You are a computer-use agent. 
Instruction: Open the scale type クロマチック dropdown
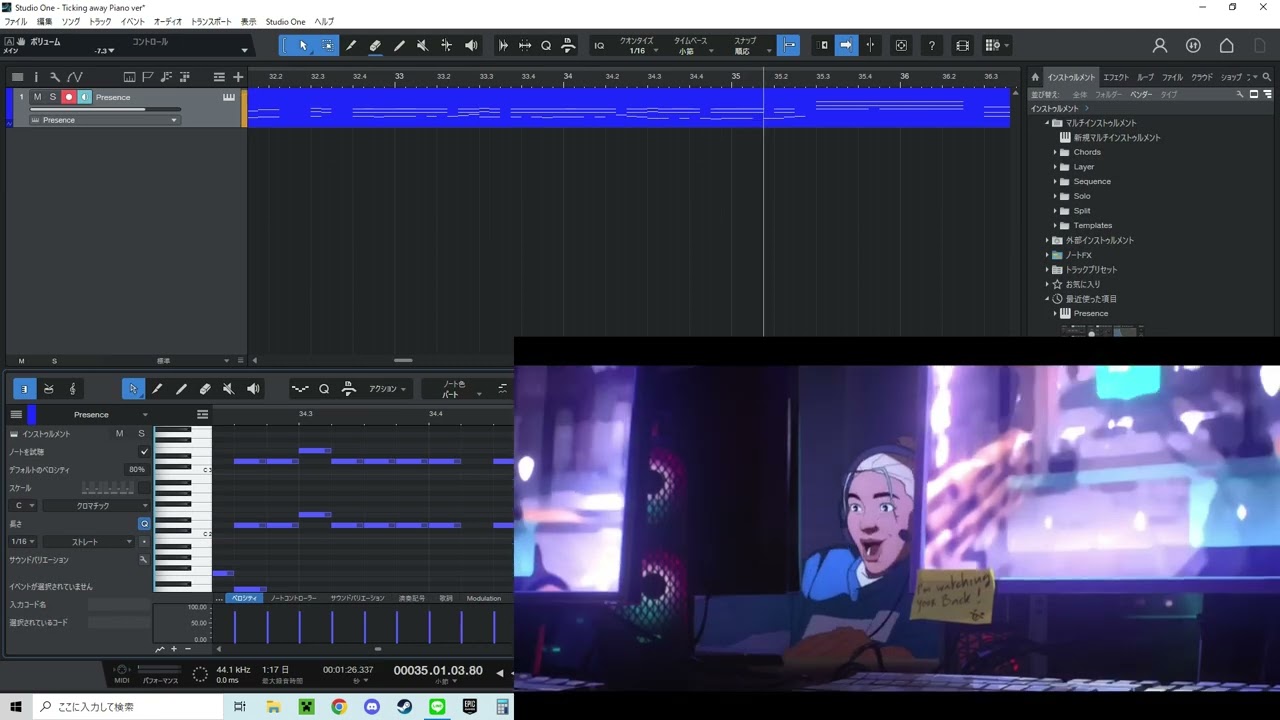click(x=96, y=506)
